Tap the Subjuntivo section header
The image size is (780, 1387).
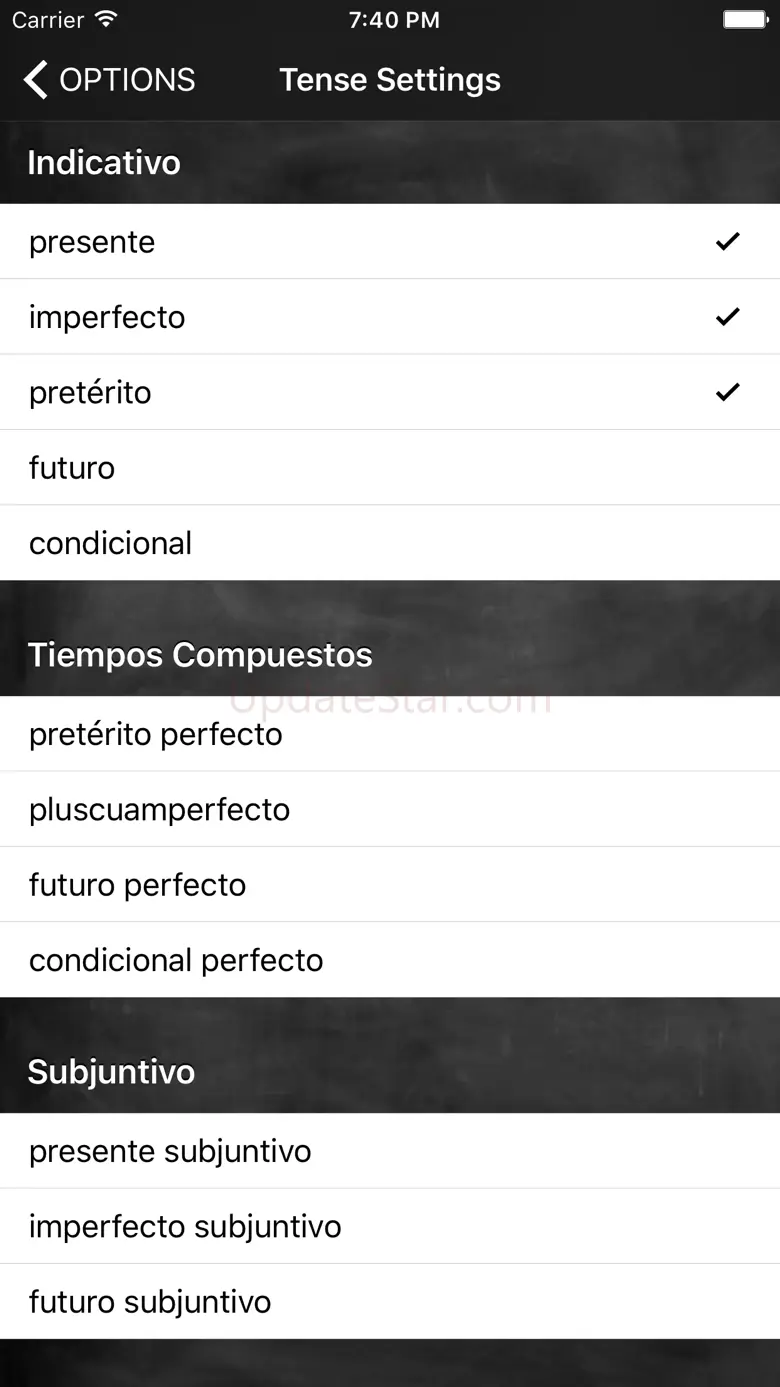click(111, 1072)
